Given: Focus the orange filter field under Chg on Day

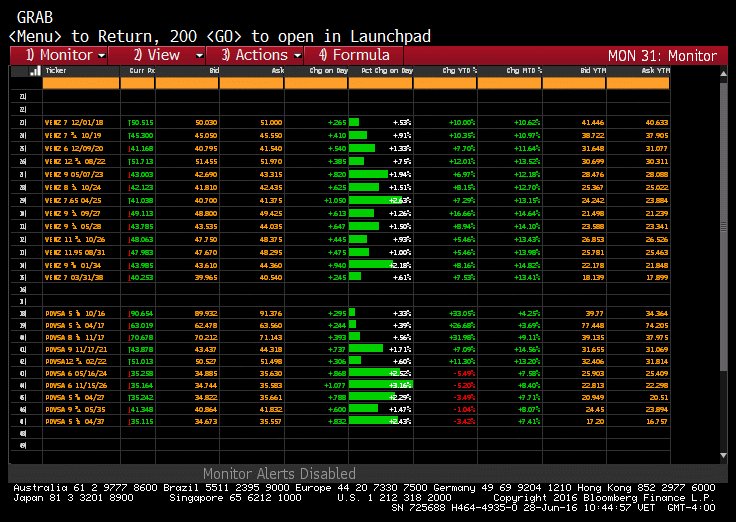Looking at the screenshot, I should [x=316, y=83].
